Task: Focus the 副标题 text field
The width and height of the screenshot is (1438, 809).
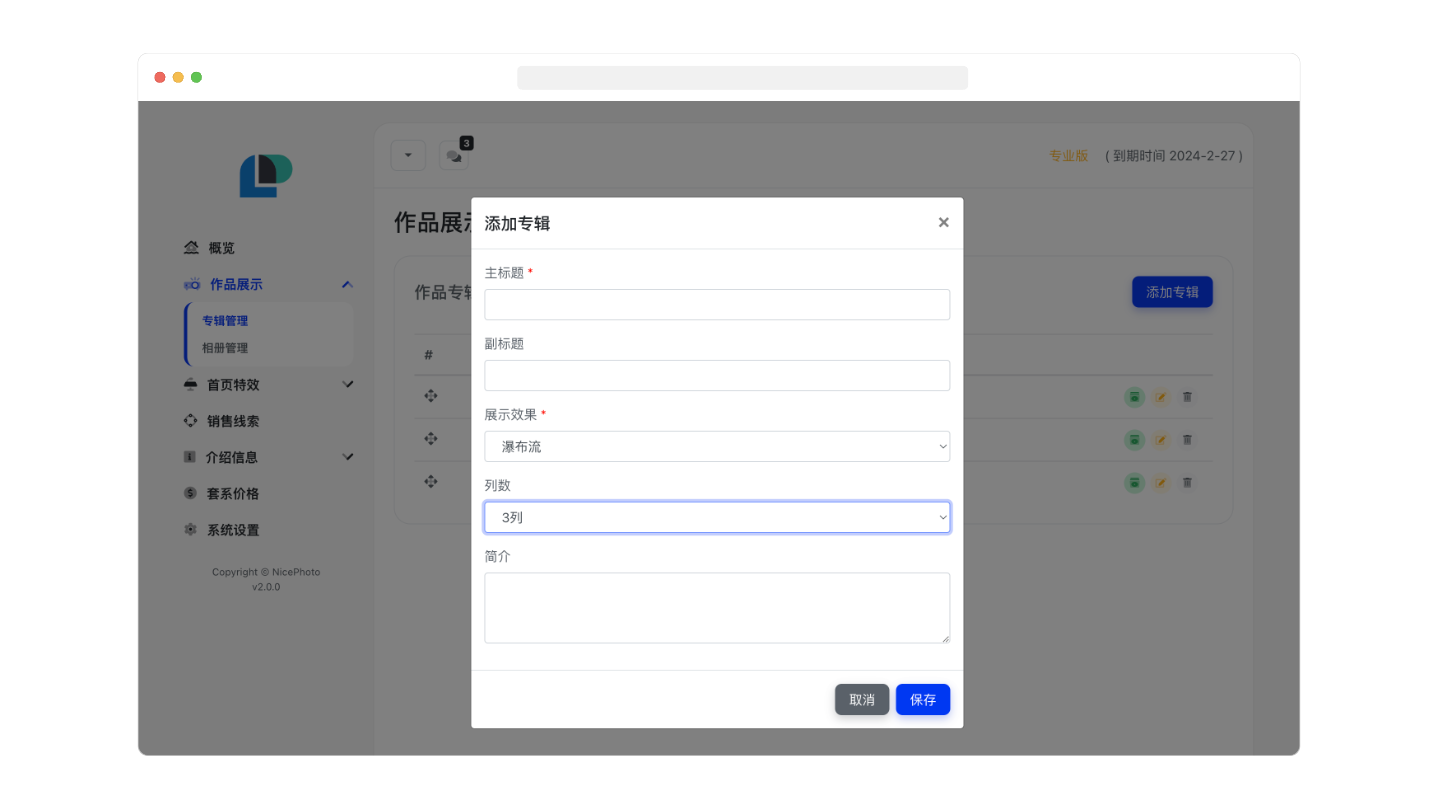Action: pyautogui.click(x=717, y=375)
